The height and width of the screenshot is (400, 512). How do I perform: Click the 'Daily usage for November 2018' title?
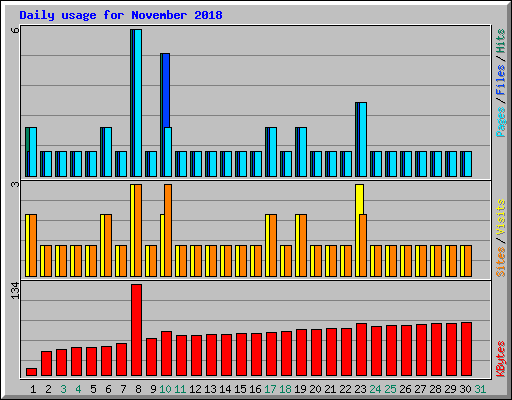[121, 15]
